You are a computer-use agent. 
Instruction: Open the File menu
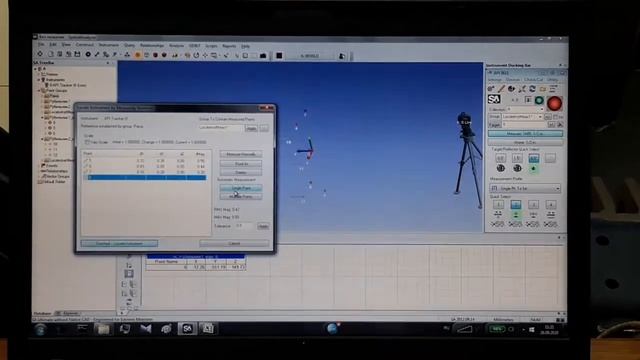(x=41, y=44)
